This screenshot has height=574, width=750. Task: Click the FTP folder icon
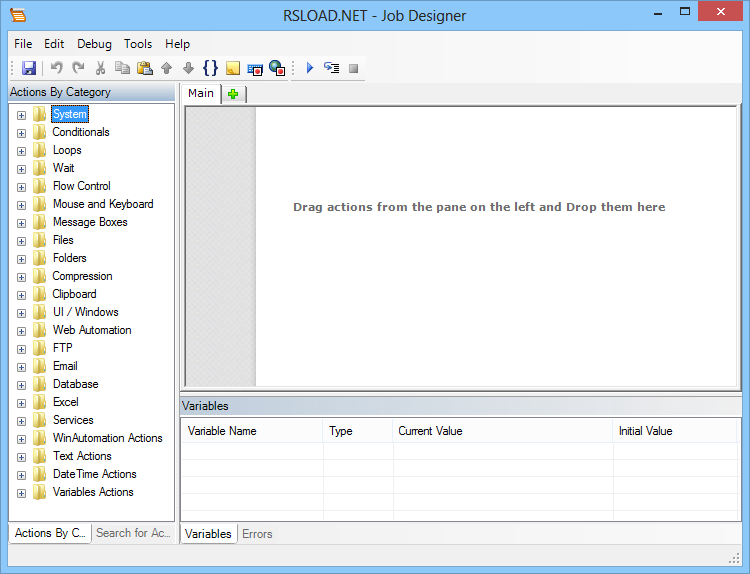point(39,348)
